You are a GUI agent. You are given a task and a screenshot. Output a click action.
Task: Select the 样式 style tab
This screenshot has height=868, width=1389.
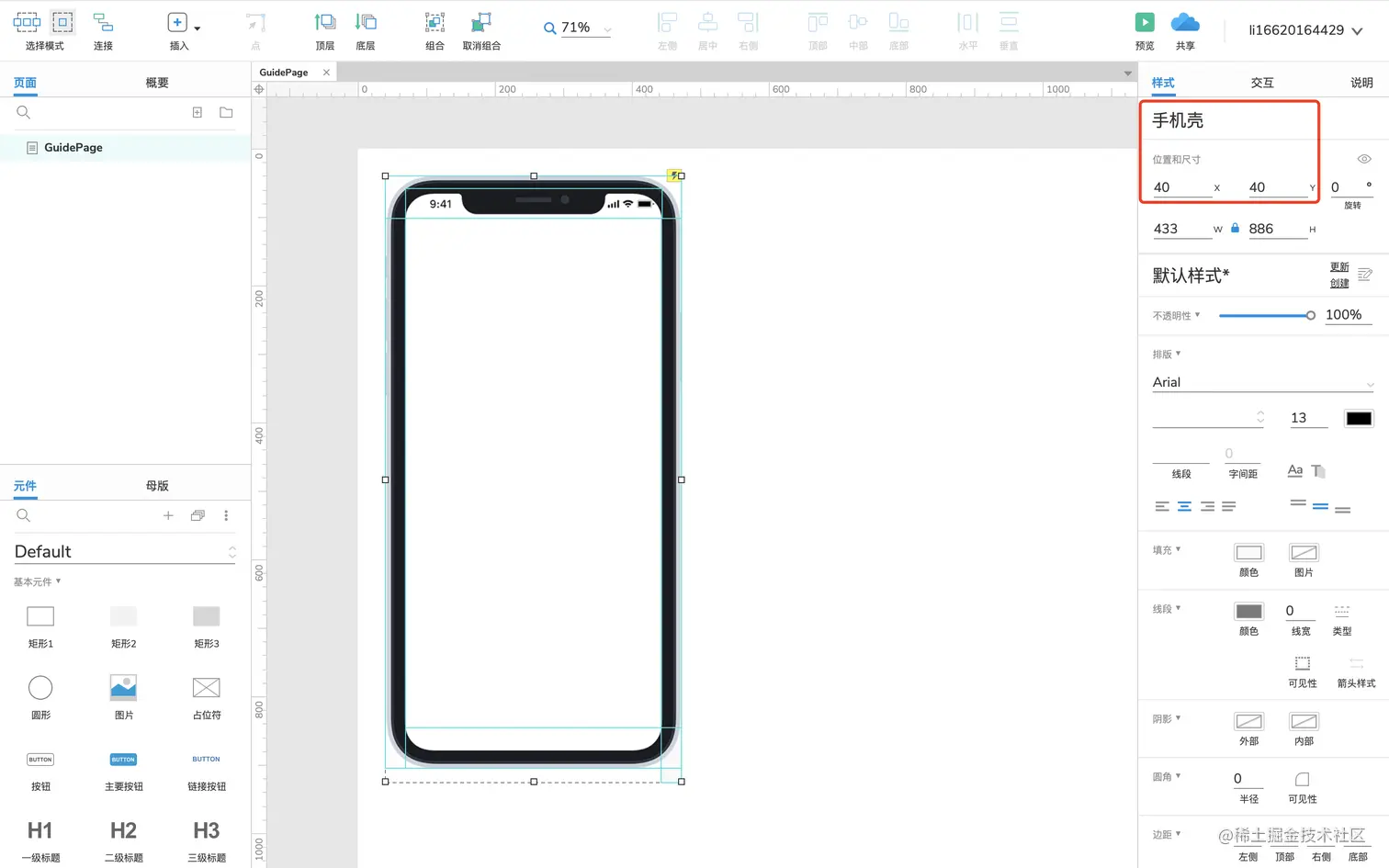(x=1163, y=83)
